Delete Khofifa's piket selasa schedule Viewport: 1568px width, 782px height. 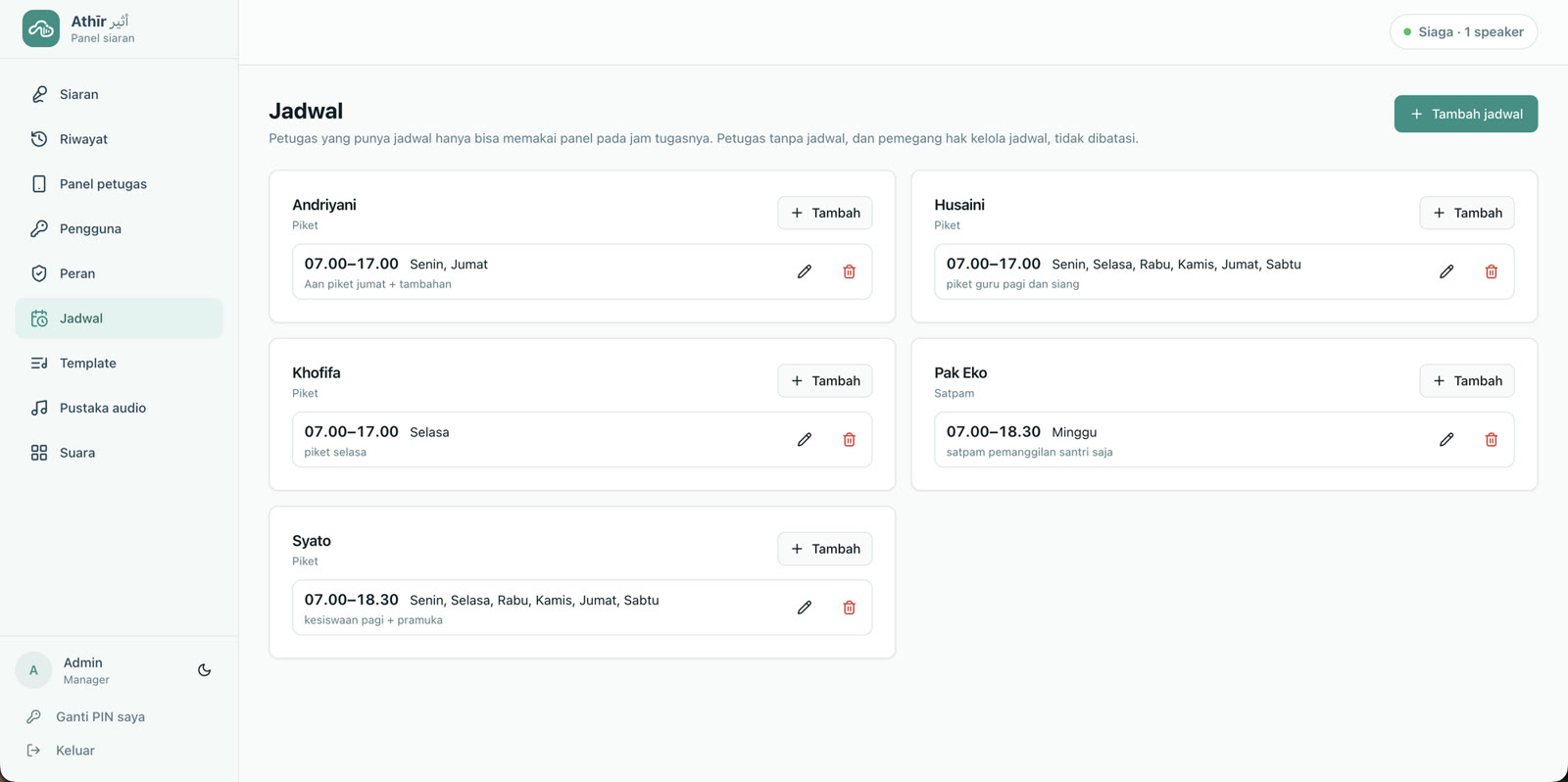(850, 439)
